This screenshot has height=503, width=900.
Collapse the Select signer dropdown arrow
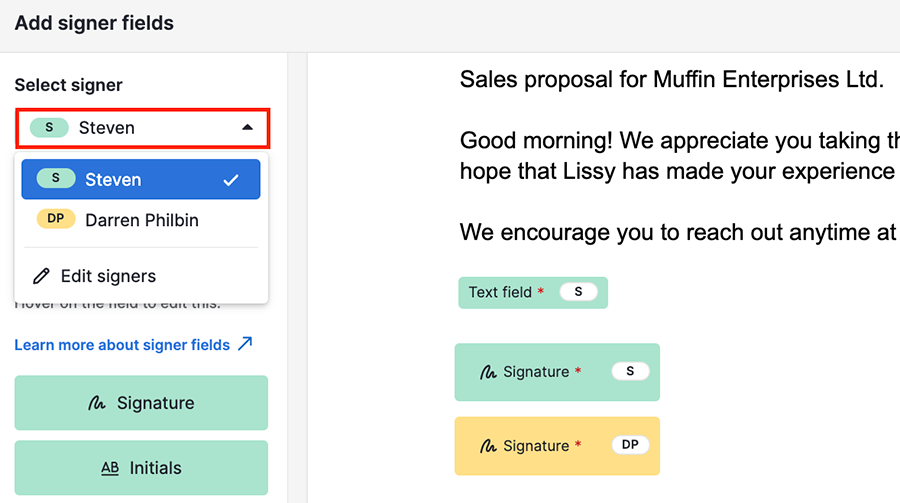247,127
